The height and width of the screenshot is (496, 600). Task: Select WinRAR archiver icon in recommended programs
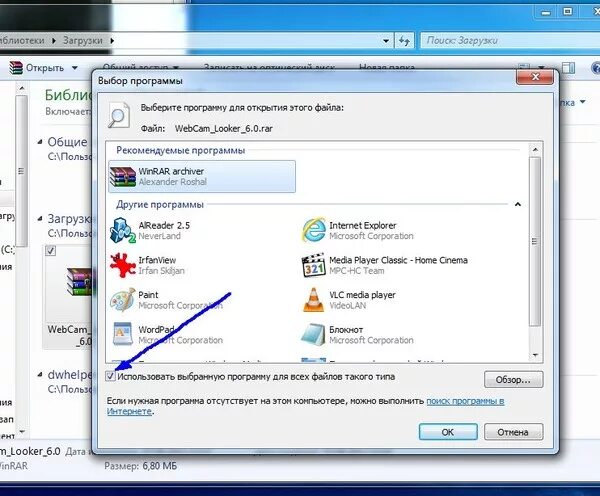coord(123,177)
